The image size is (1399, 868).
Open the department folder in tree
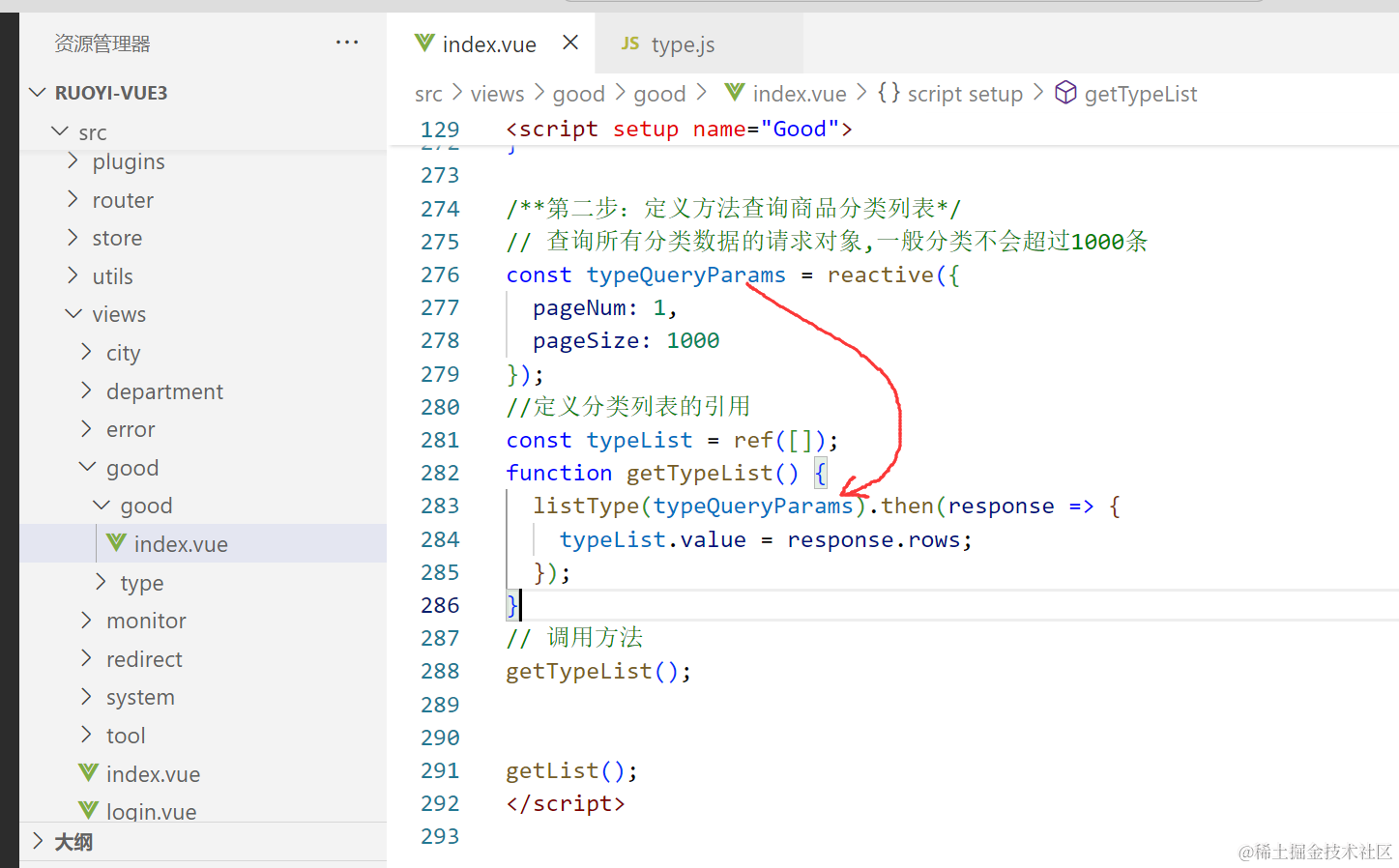(x=164, y=391)
